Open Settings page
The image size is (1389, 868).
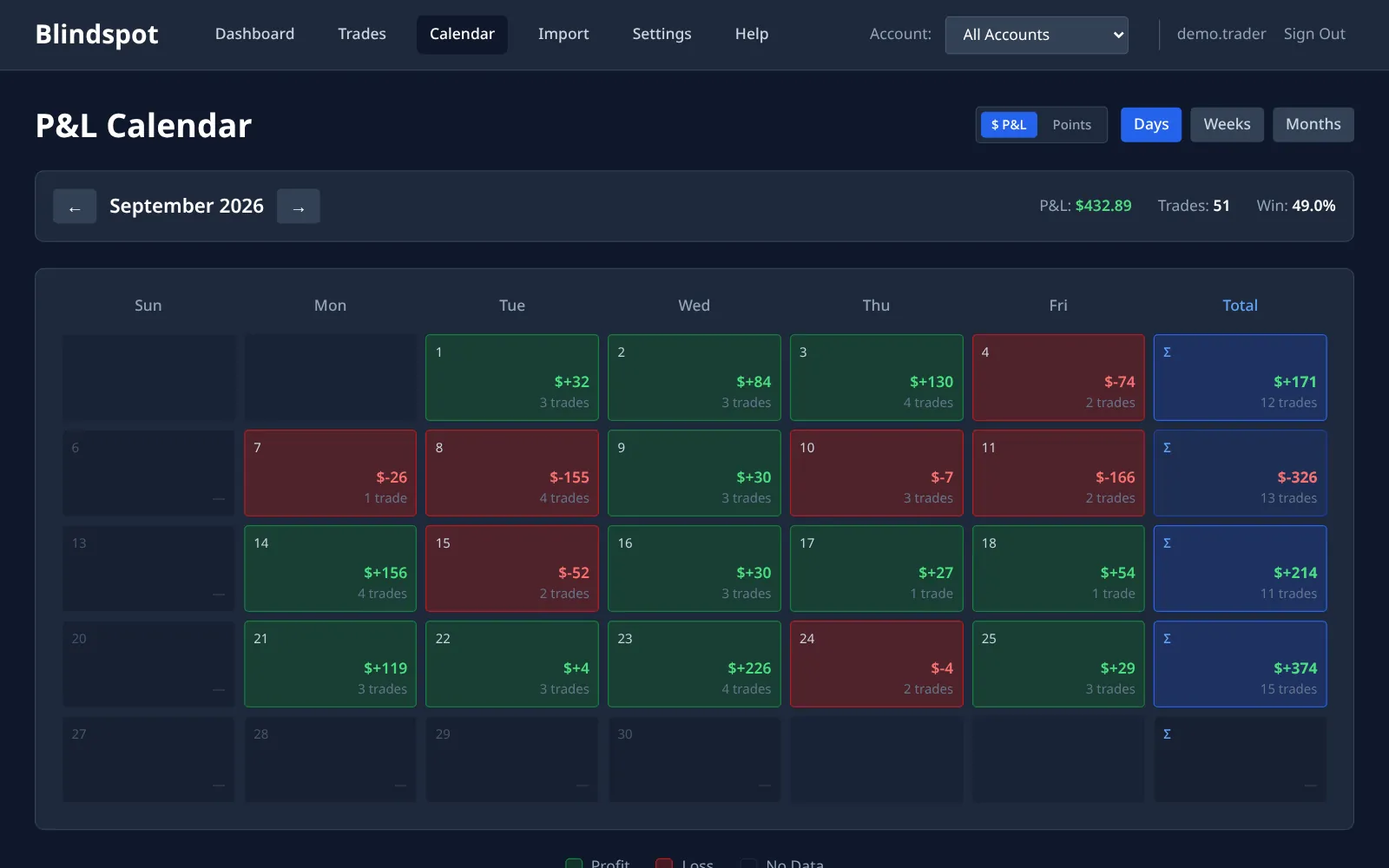662,35
